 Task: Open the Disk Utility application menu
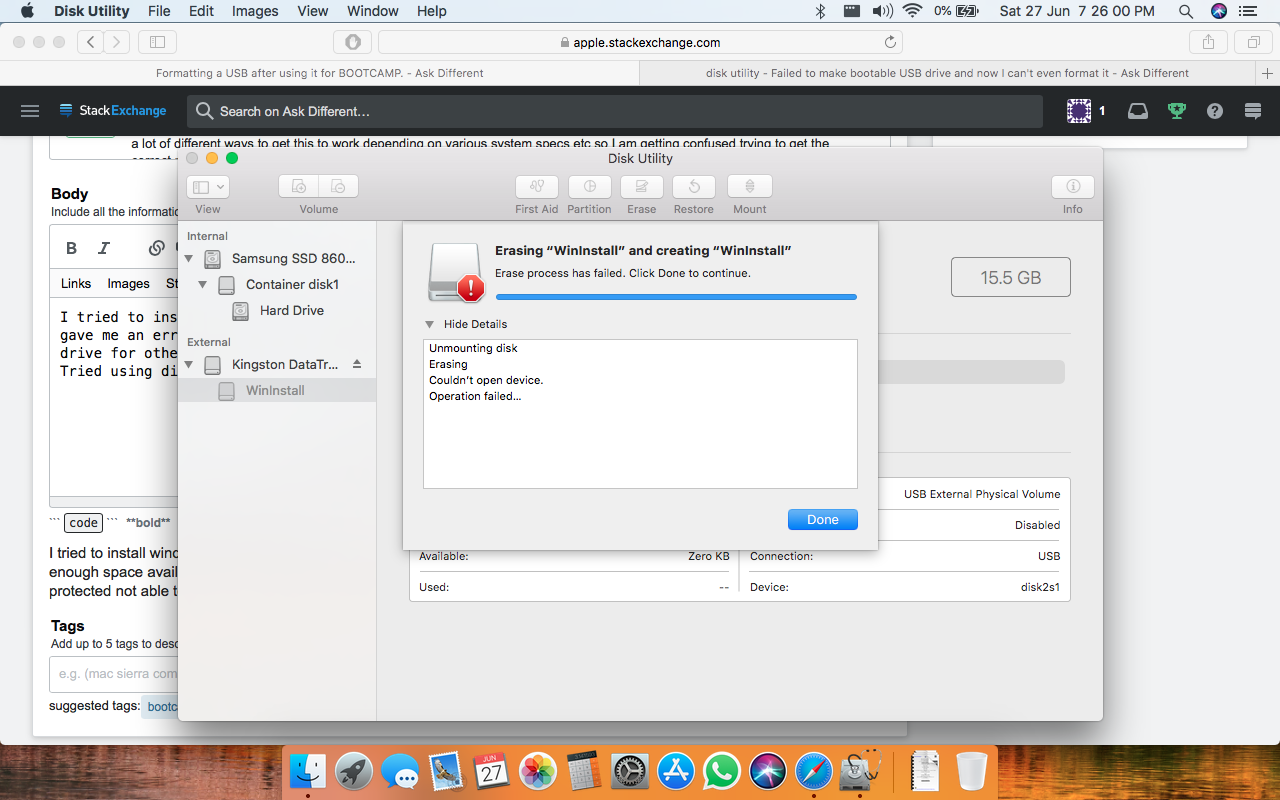(x=91, y=11)
